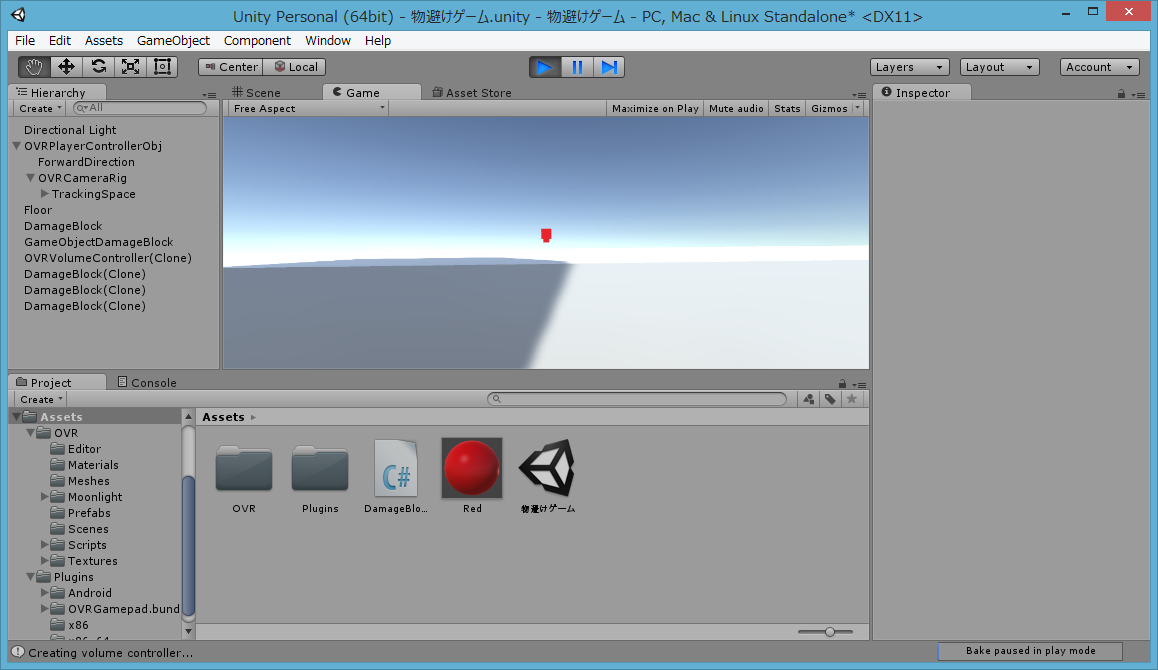Viewport: 1158px width, 670px height.
Task: Open the Help menu
Action: 377,41
